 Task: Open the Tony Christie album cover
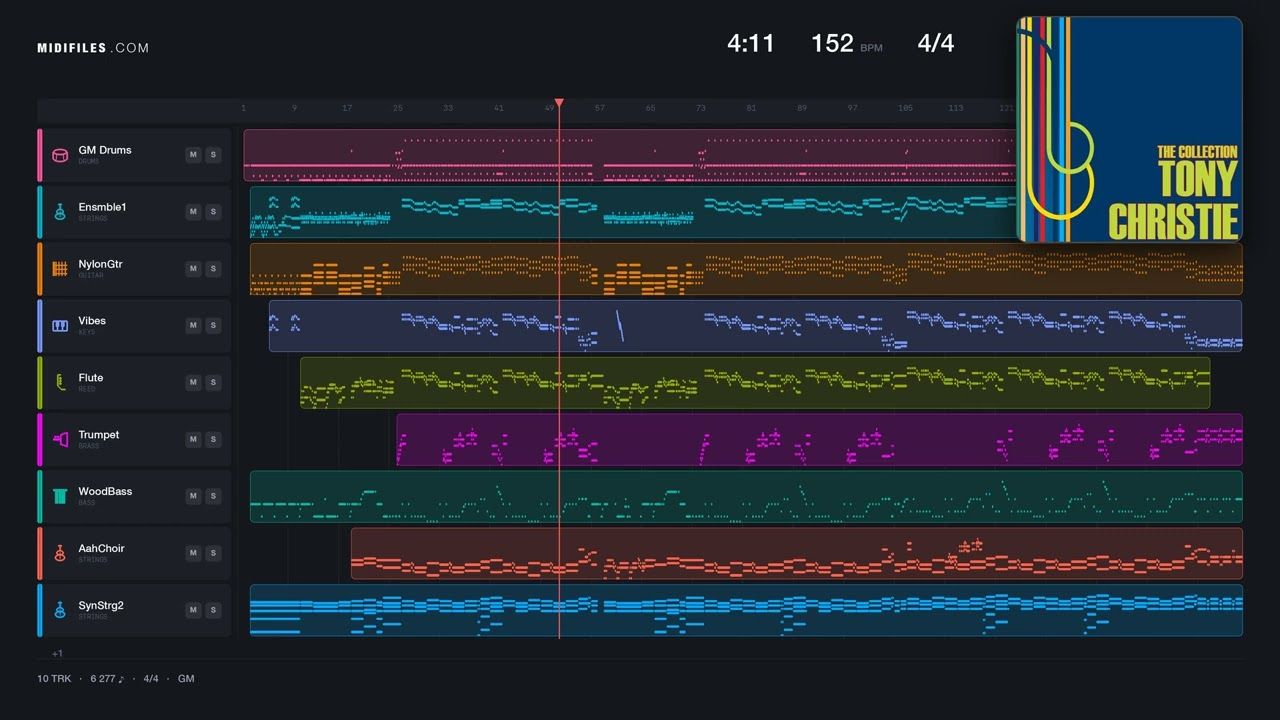pos(1129,129)
